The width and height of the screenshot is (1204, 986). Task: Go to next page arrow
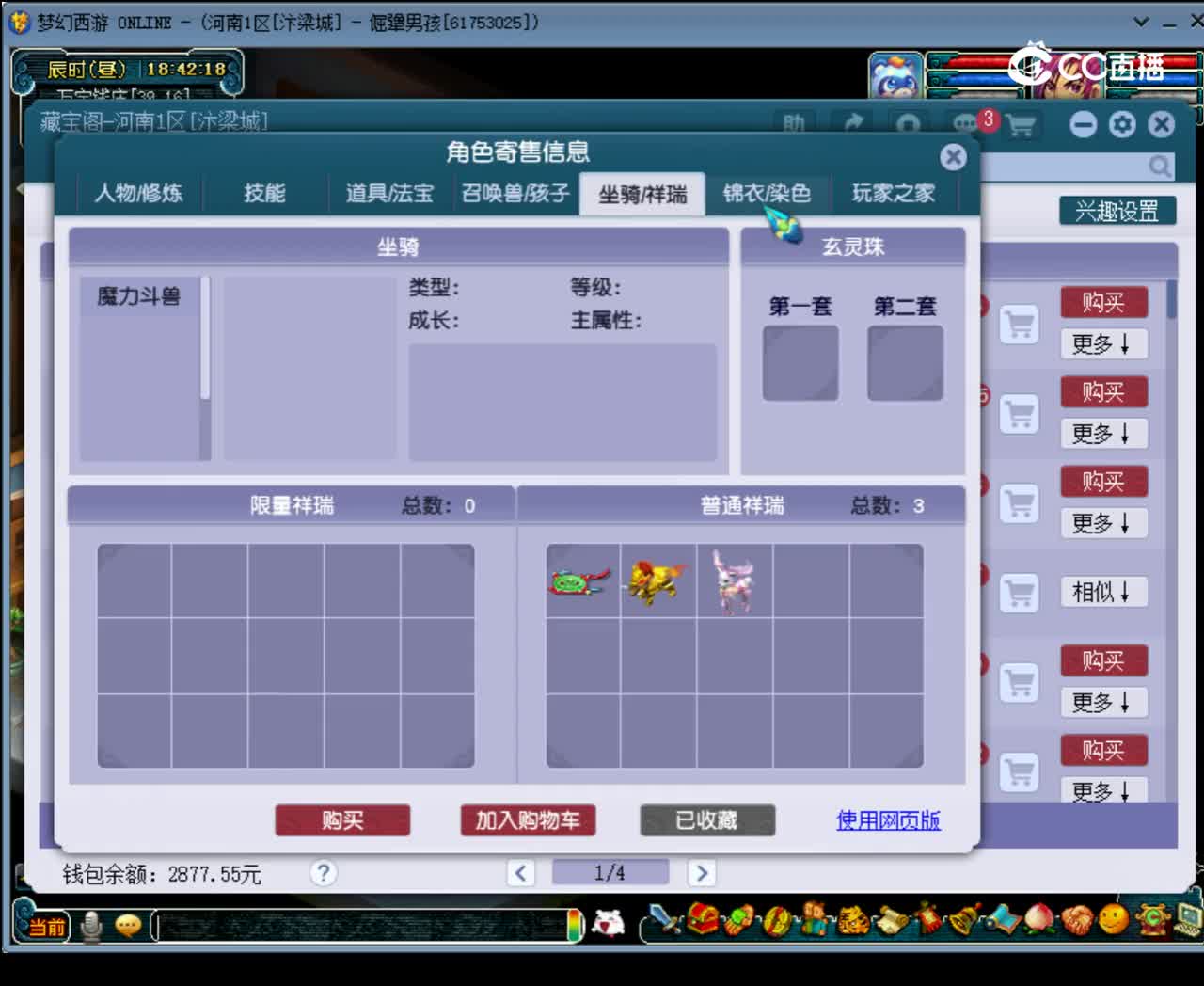(x=701, y=873)
